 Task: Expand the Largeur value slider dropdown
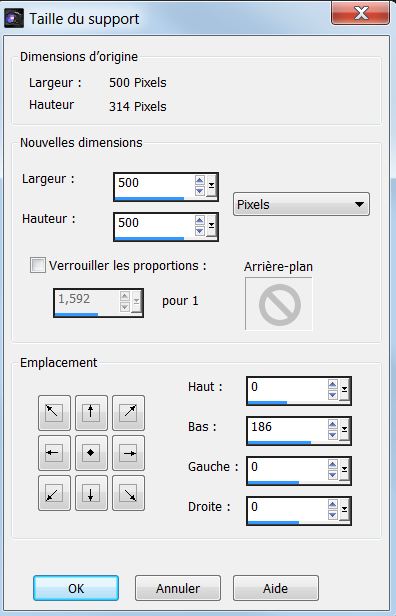[212, 185]
